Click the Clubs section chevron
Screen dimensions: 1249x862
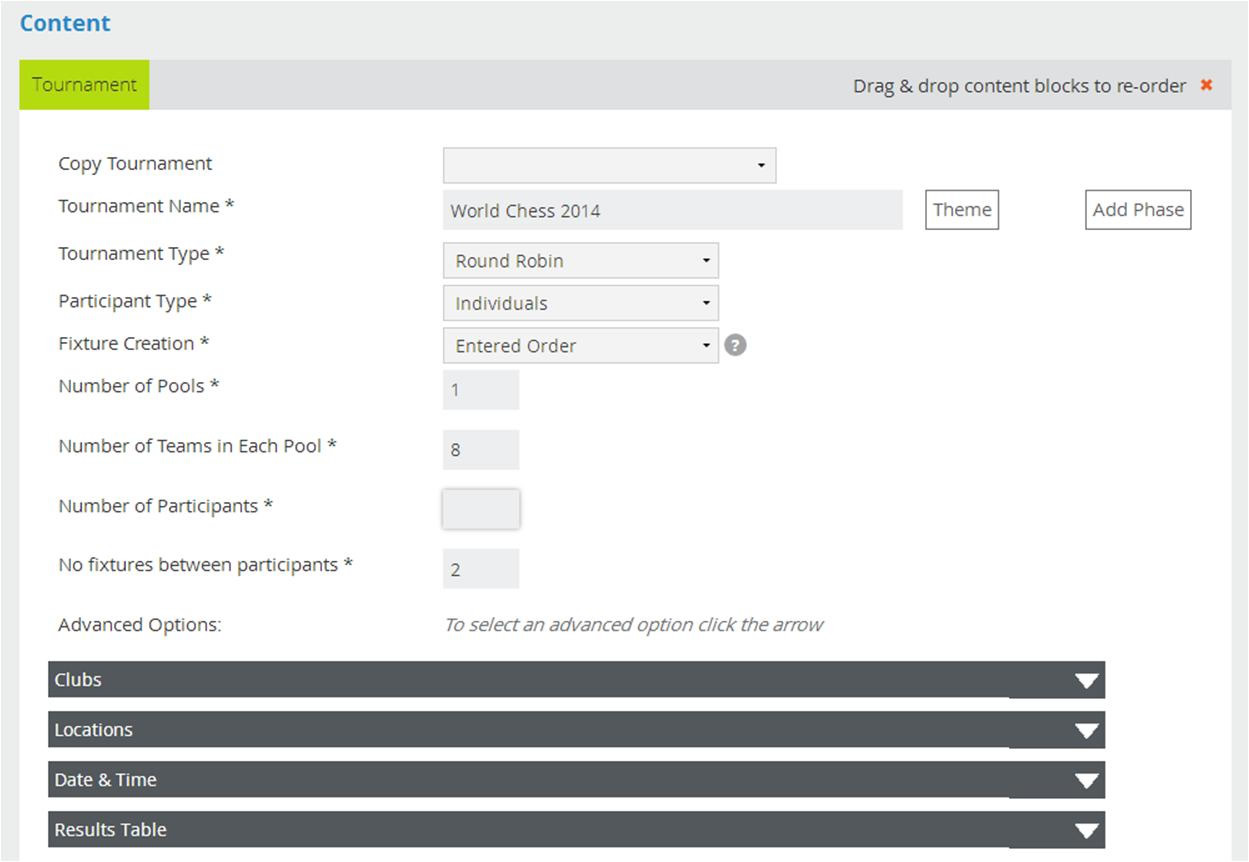[1086, 679]
